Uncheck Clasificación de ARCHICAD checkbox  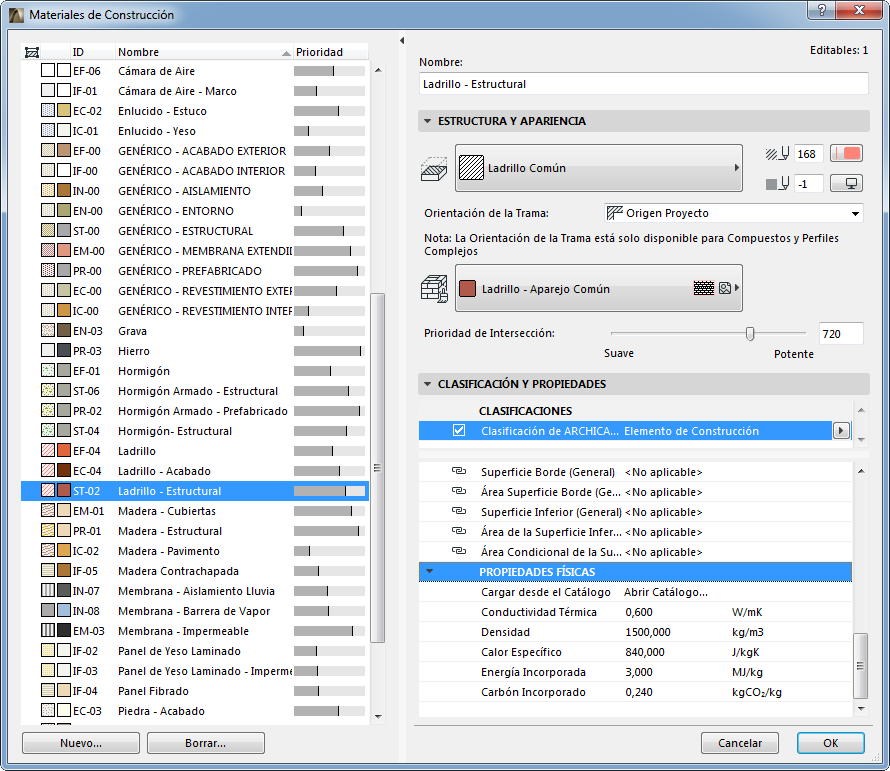click(459, 430)
